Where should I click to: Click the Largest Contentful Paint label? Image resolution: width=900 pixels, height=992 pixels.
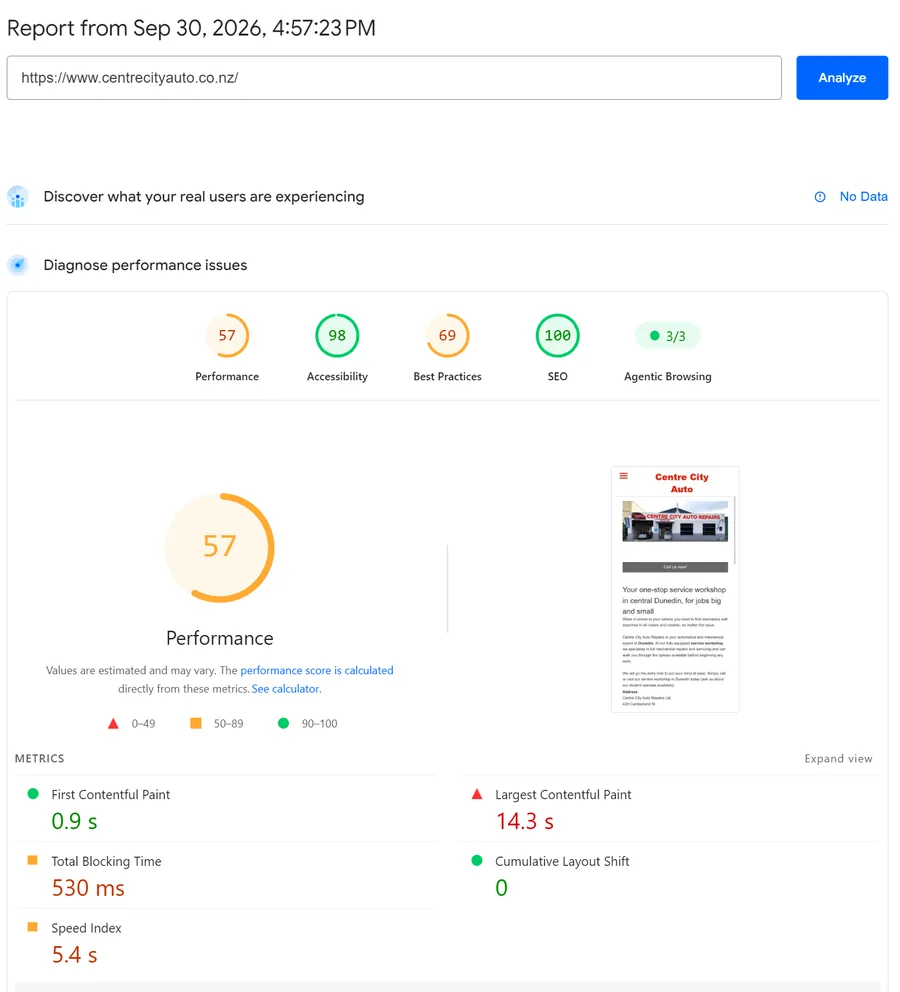tap(563, 795)
